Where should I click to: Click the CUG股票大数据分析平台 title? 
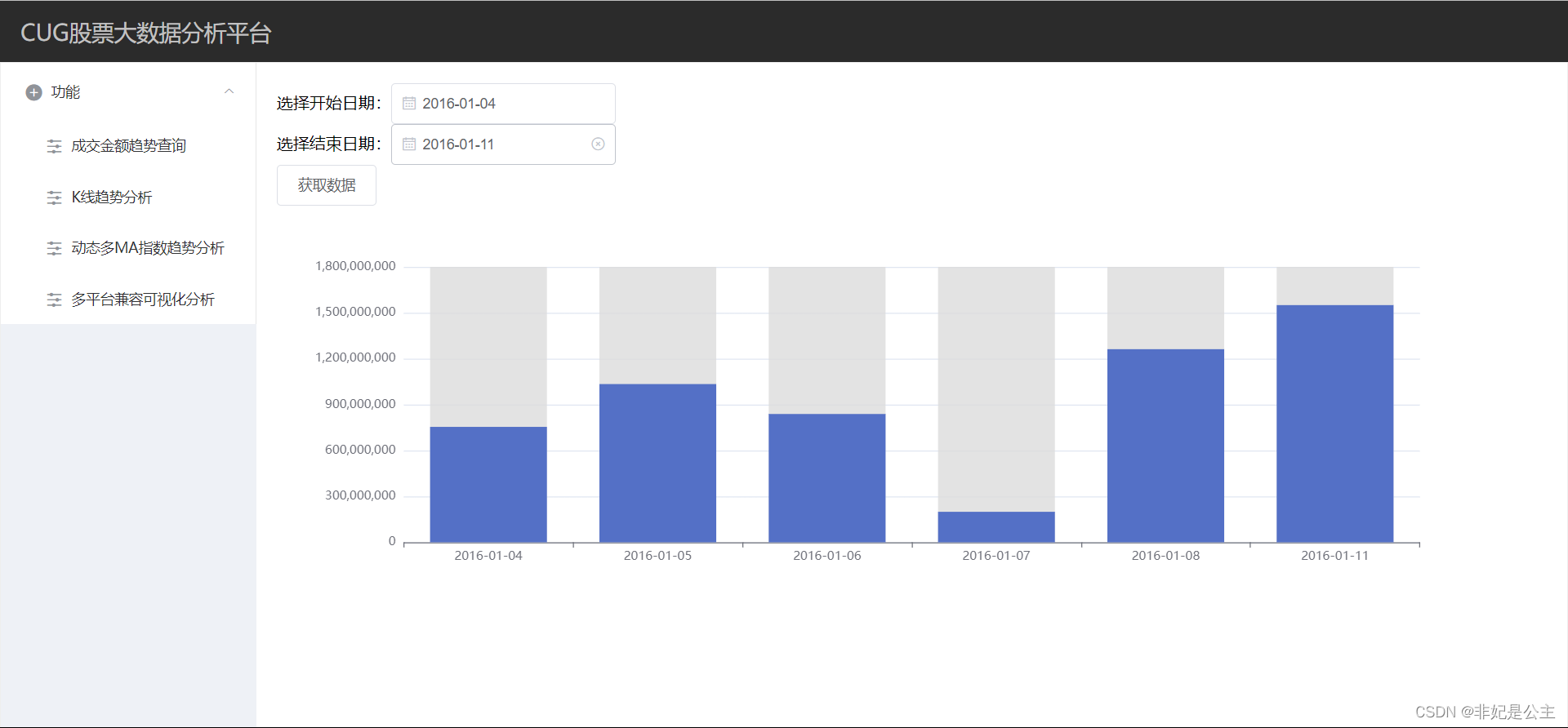point(146,33)
